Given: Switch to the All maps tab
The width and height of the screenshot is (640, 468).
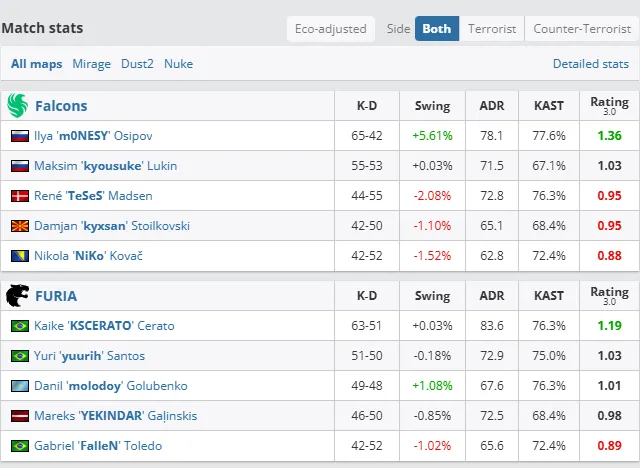Looking at the screenshot, I should coord(36,64).
